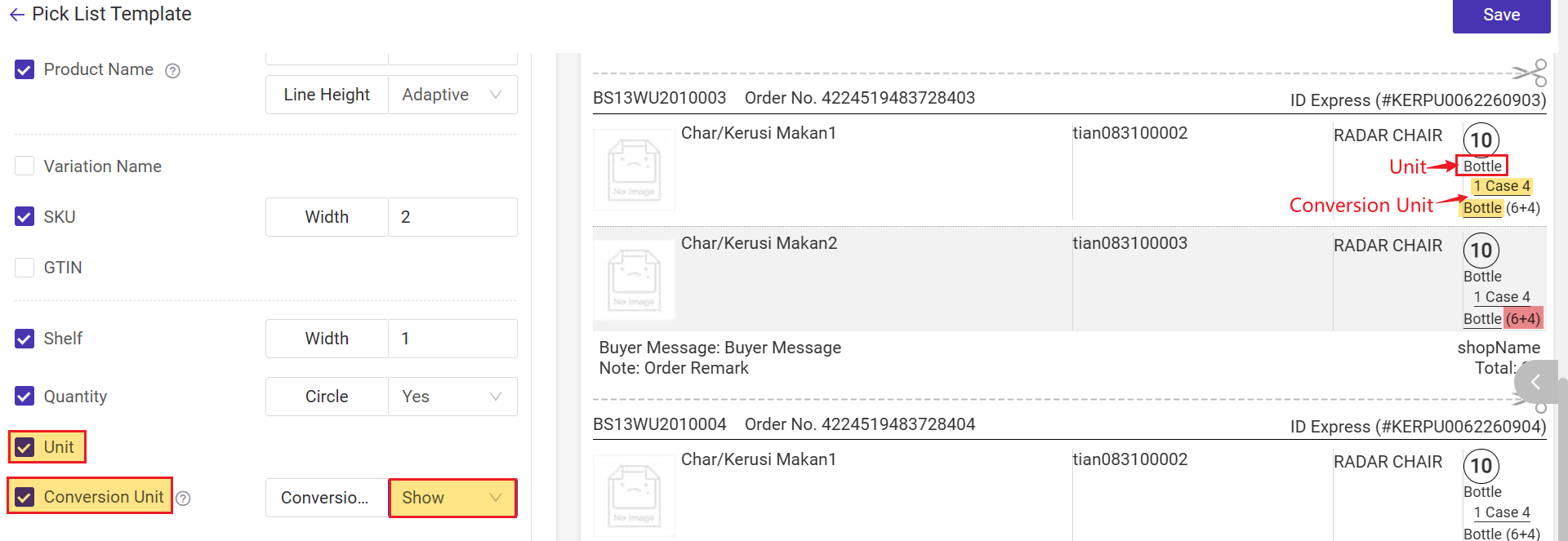Open the Conversion Unit help question mark

[x=184, y=499]
